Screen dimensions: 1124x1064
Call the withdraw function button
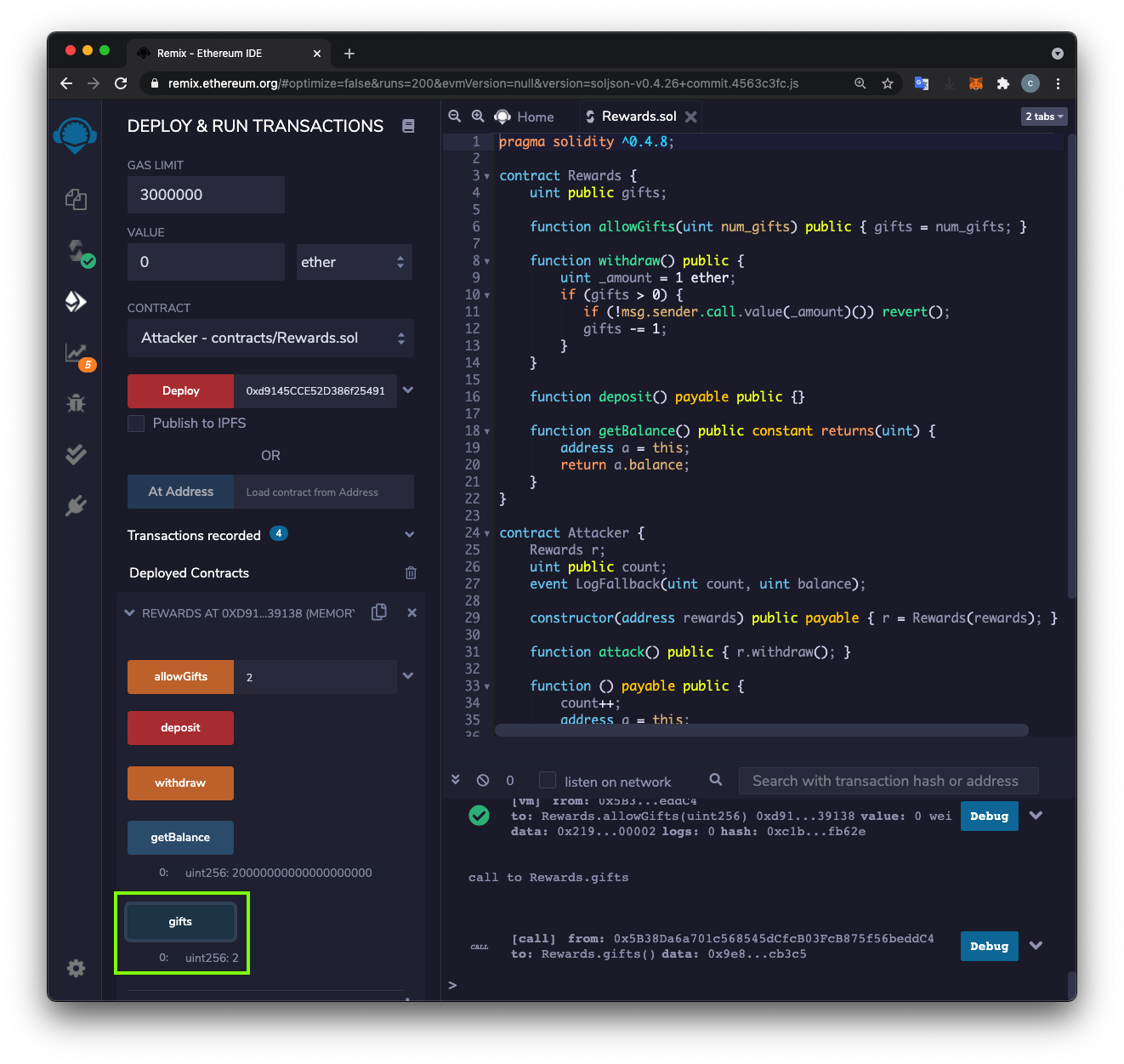pyautogui.click(x=180, y=783)
